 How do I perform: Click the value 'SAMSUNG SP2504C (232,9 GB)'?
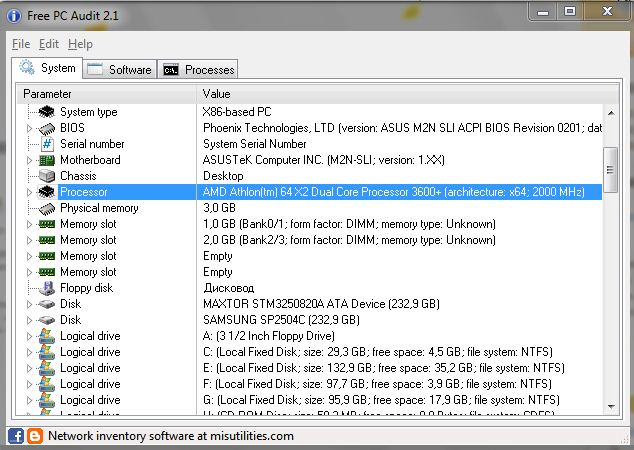281,320
